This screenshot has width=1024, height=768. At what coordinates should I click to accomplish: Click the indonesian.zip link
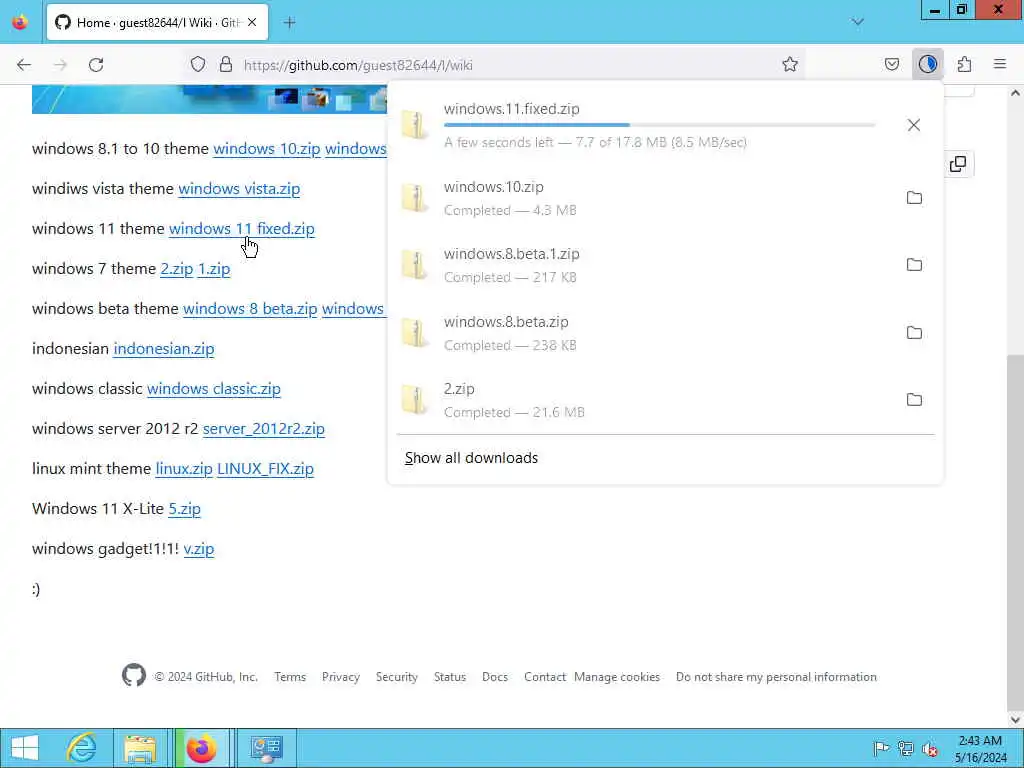(x=164, y=349)
